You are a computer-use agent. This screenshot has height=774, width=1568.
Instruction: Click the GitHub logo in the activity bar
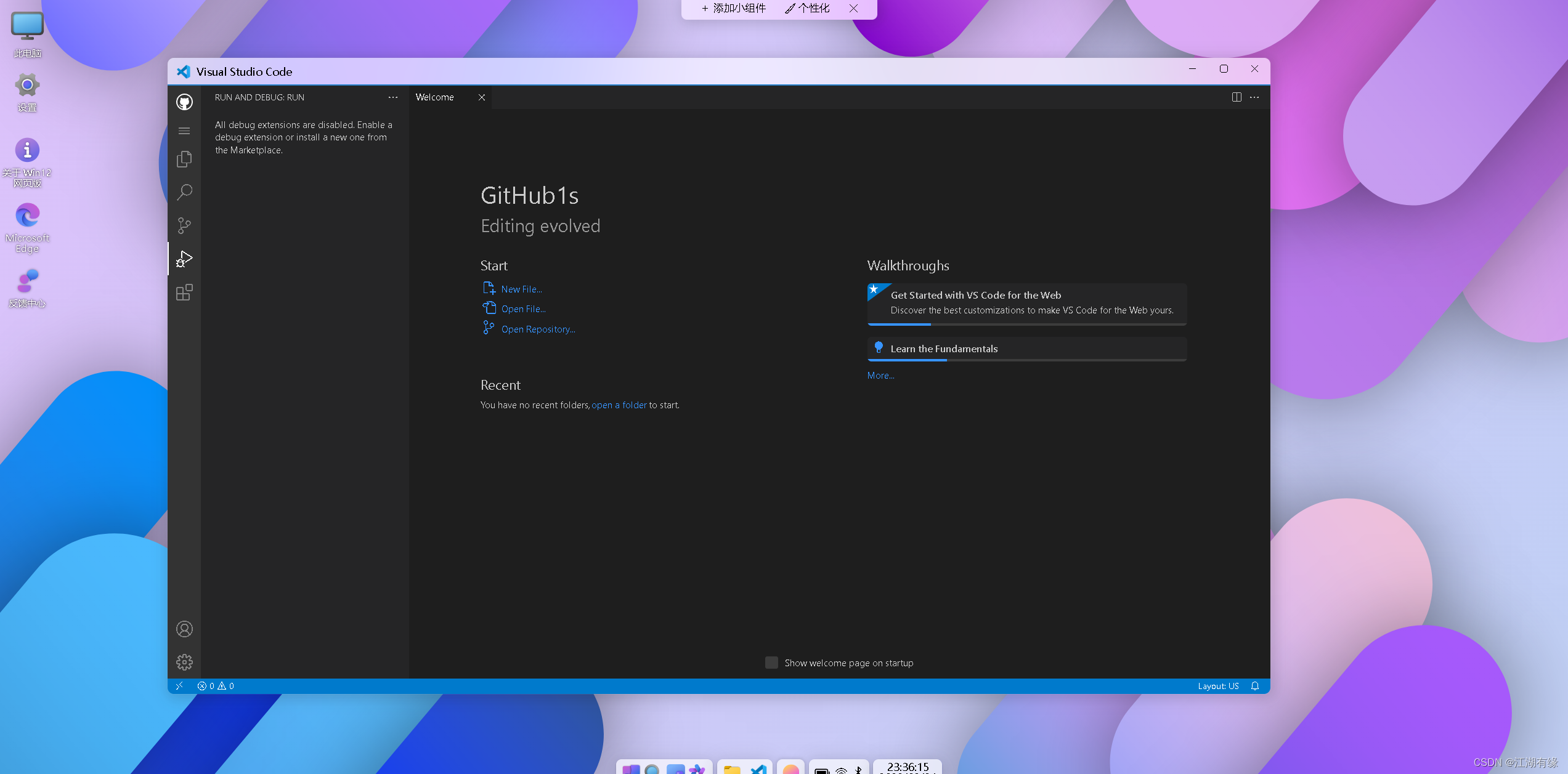(184, 102)
